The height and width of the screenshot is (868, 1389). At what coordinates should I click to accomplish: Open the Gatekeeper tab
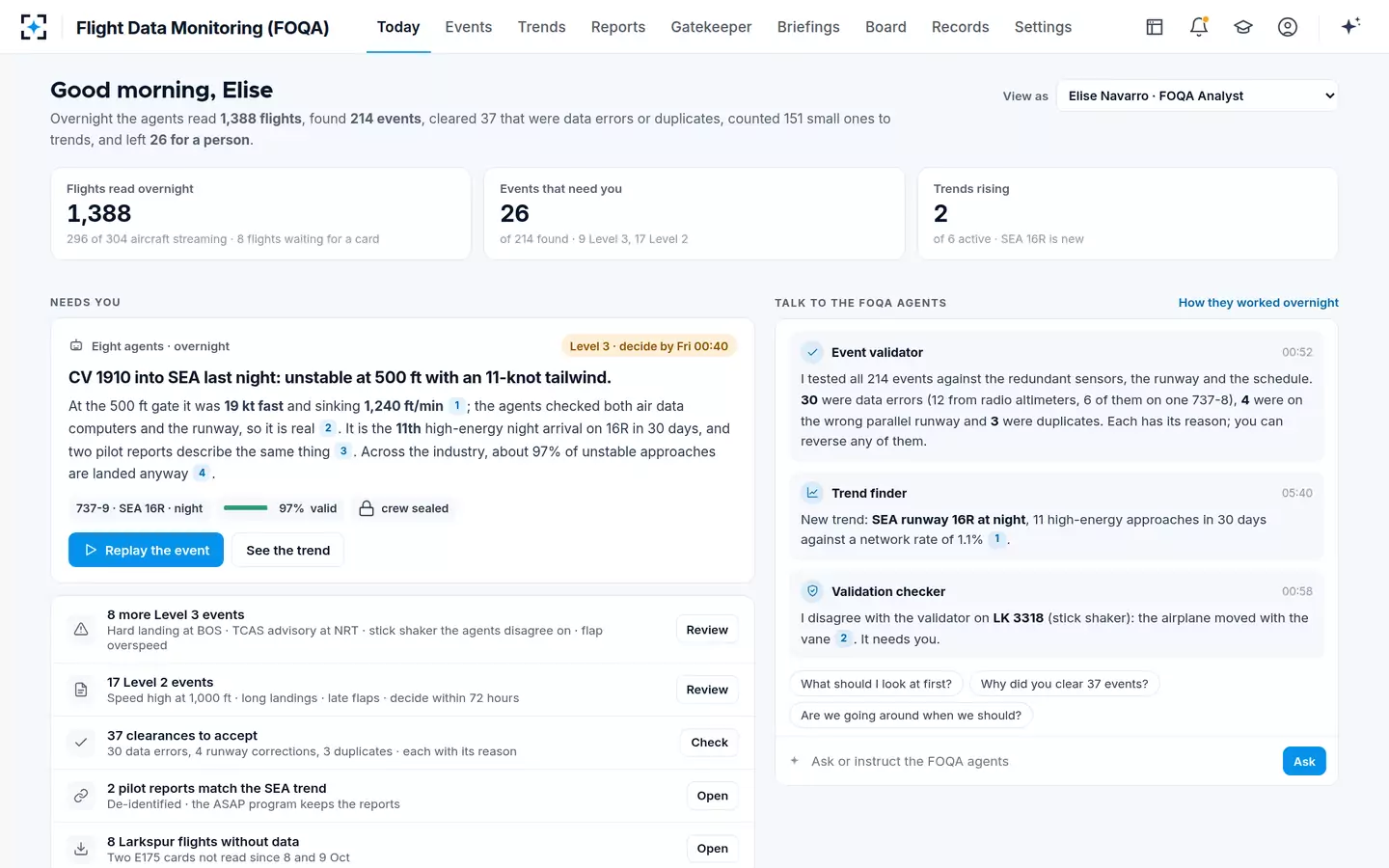click(711, 27)
